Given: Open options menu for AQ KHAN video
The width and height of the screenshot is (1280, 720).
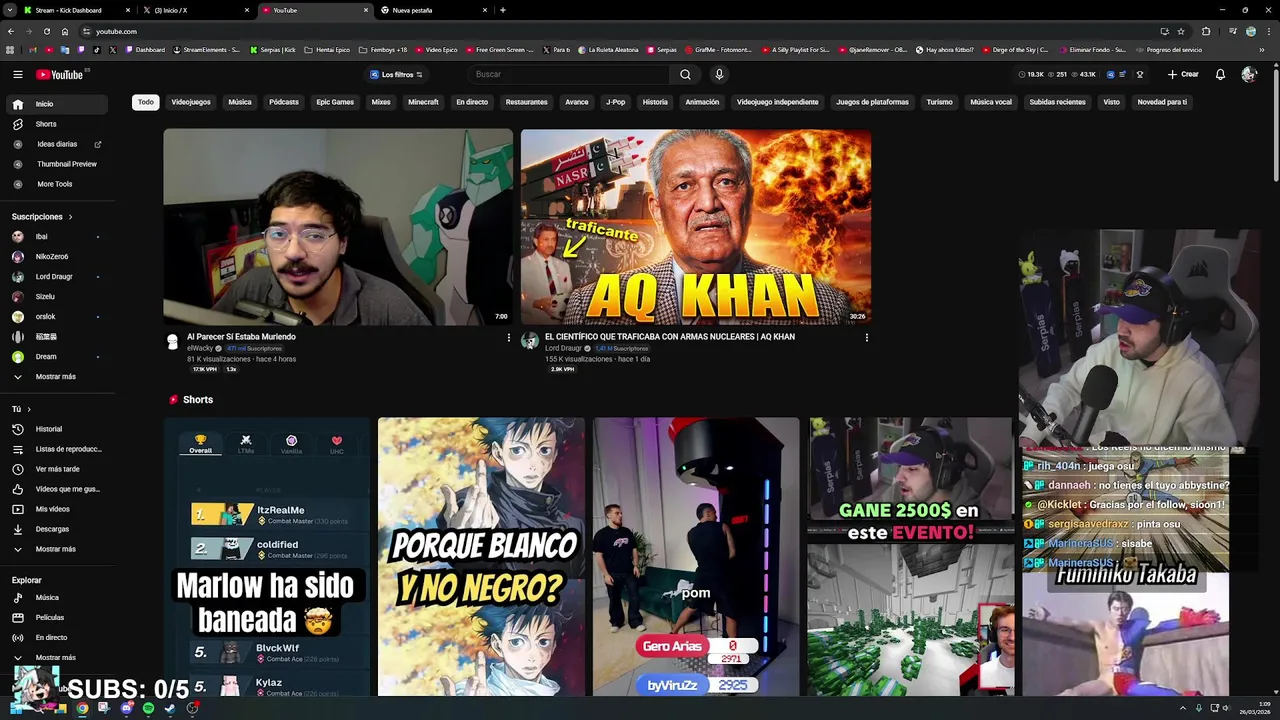Looking at the screenshot, I should click(866, 338).
